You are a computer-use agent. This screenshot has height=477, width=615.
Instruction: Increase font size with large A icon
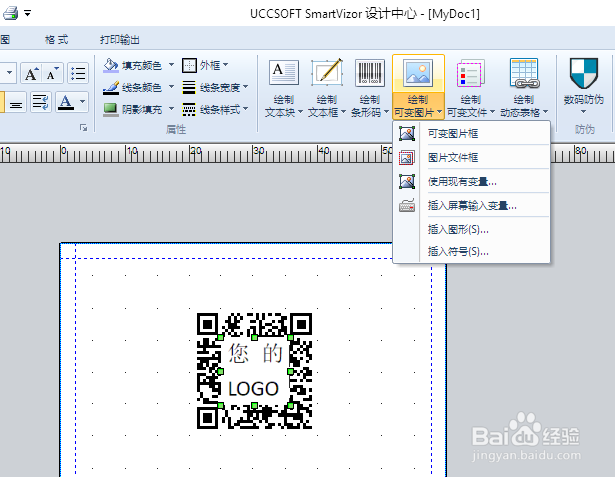pyautogui.click(x=31, y=73)
